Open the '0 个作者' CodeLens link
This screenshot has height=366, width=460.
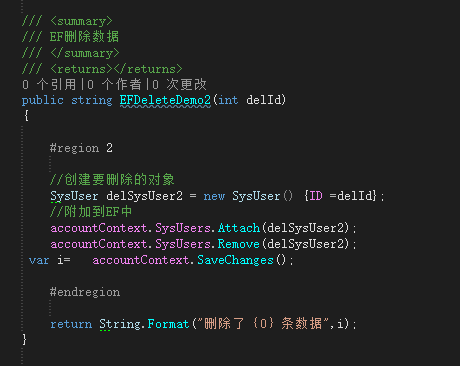(114, 85)
